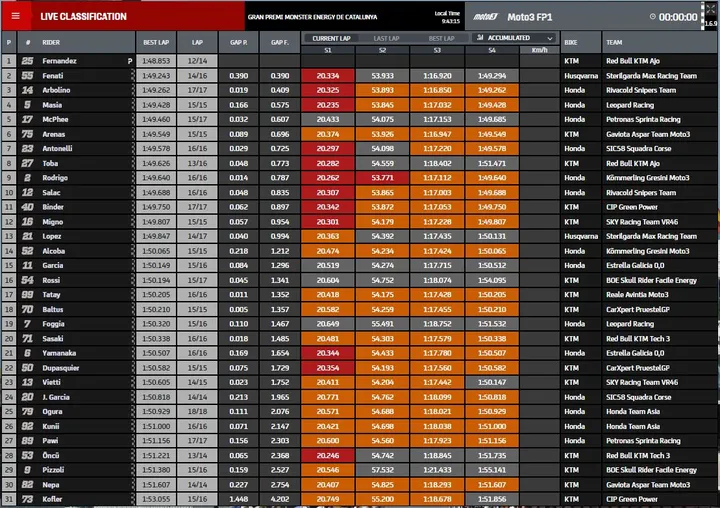This screenshot has height=508, width=720.
Task: Click Rossi's S4 time 1:54.095
Action: (x=492, y=280)
